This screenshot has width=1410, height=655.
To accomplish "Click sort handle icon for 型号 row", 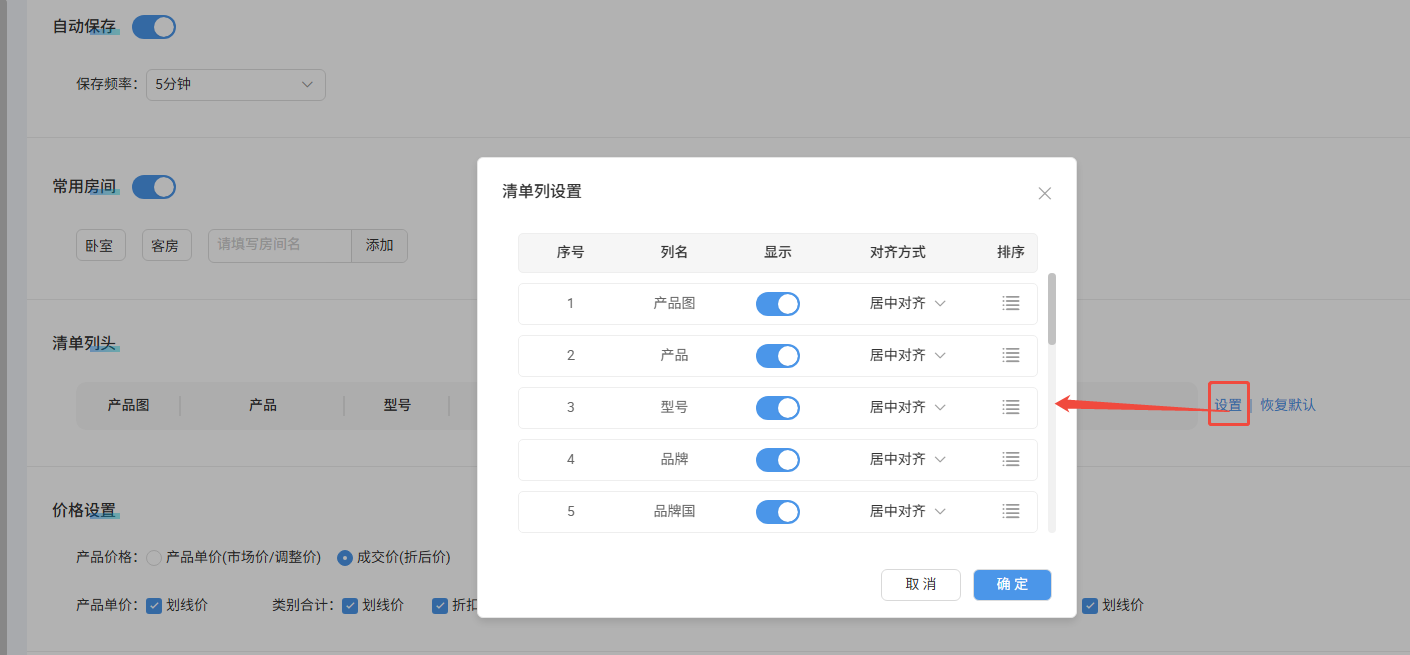I will 1011,407.
